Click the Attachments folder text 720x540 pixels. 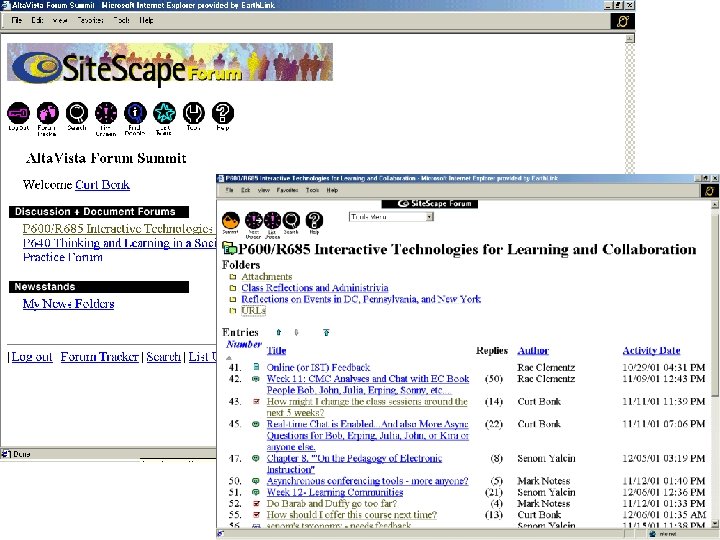[267, 277]
